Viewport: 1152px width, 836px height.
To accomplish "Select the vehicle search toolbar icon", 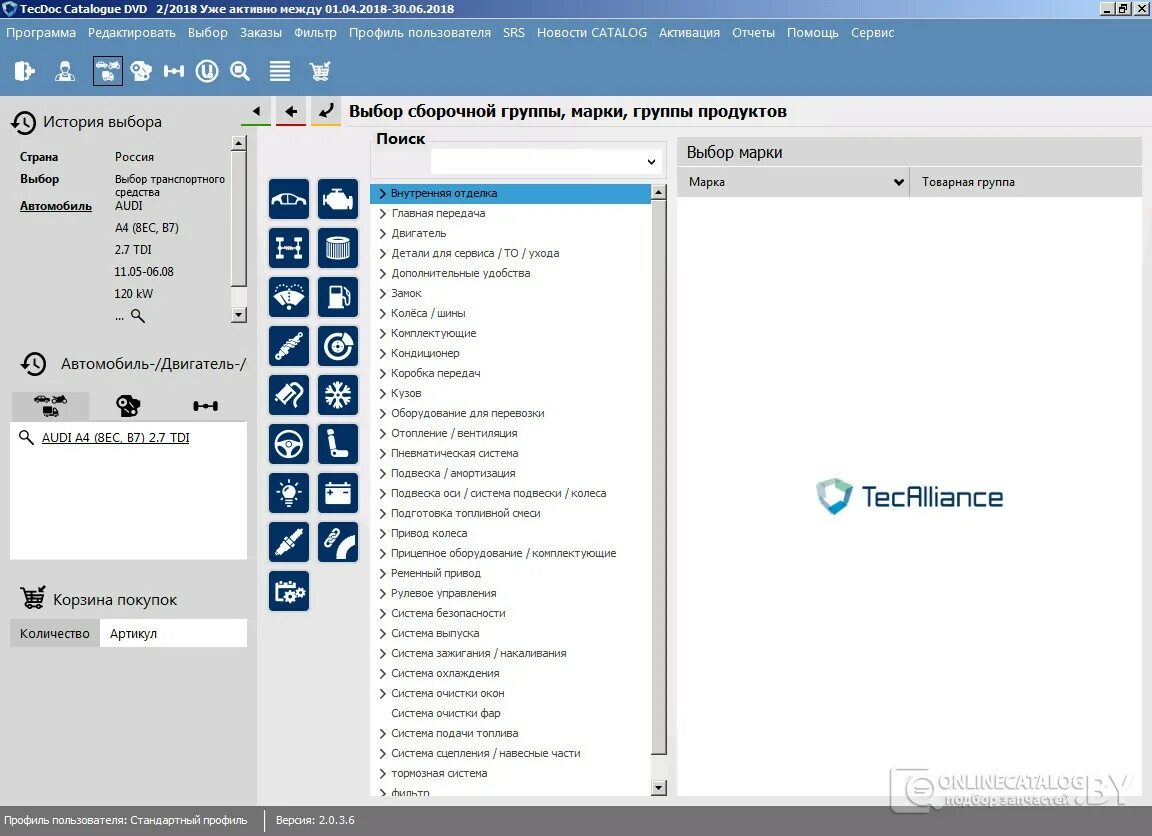I will point(108,71).
